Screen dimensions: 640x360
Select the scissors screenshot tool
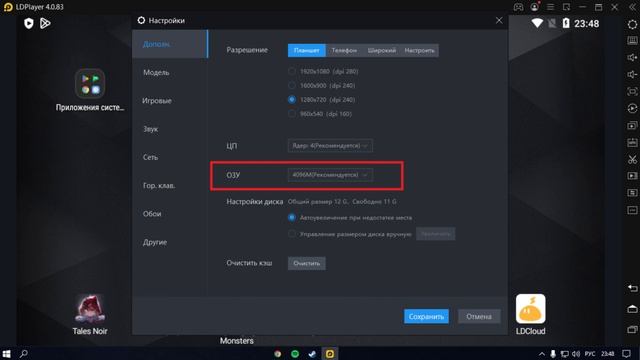pos(632,159)
